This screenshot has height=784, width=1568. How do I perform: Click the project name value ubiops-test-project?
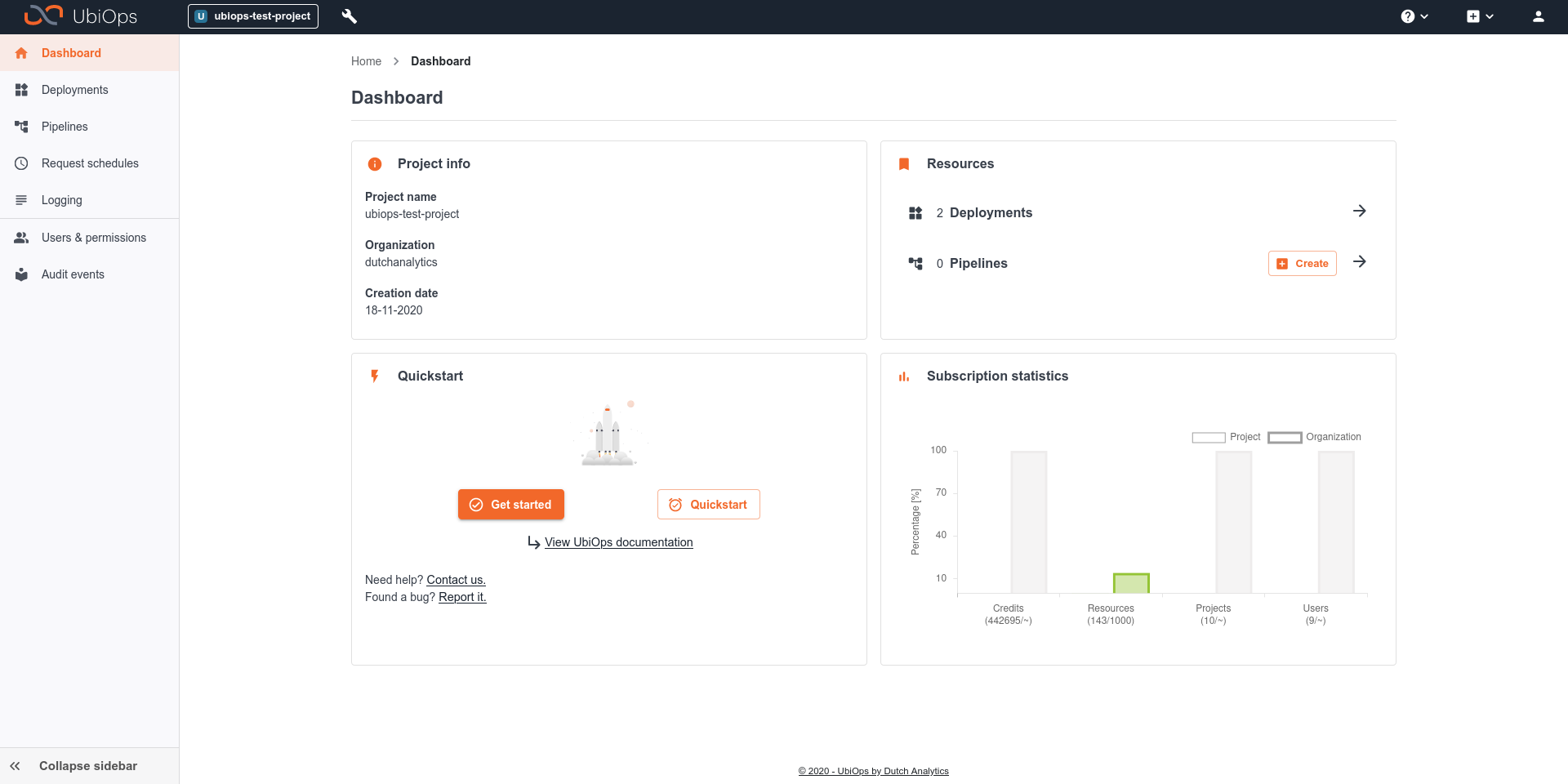click(x=412, y=214)
